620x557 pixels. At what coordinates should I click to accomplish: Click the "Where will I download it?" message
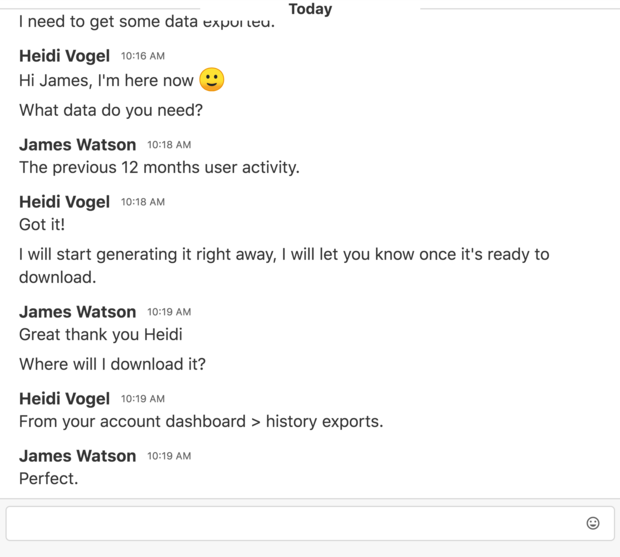(x=112, y=364)
